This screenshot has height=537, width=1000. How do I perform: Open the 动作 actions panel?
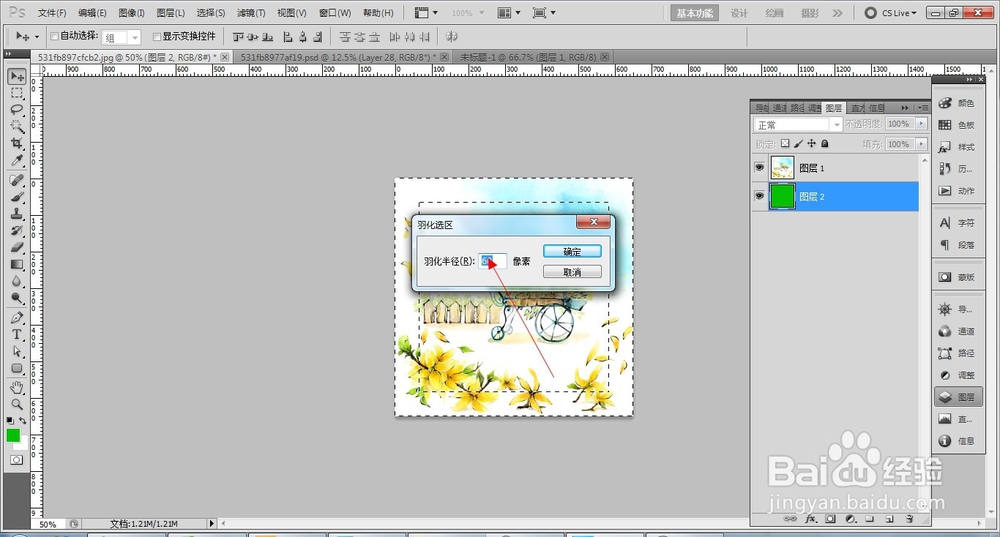[x=957, y=191]
